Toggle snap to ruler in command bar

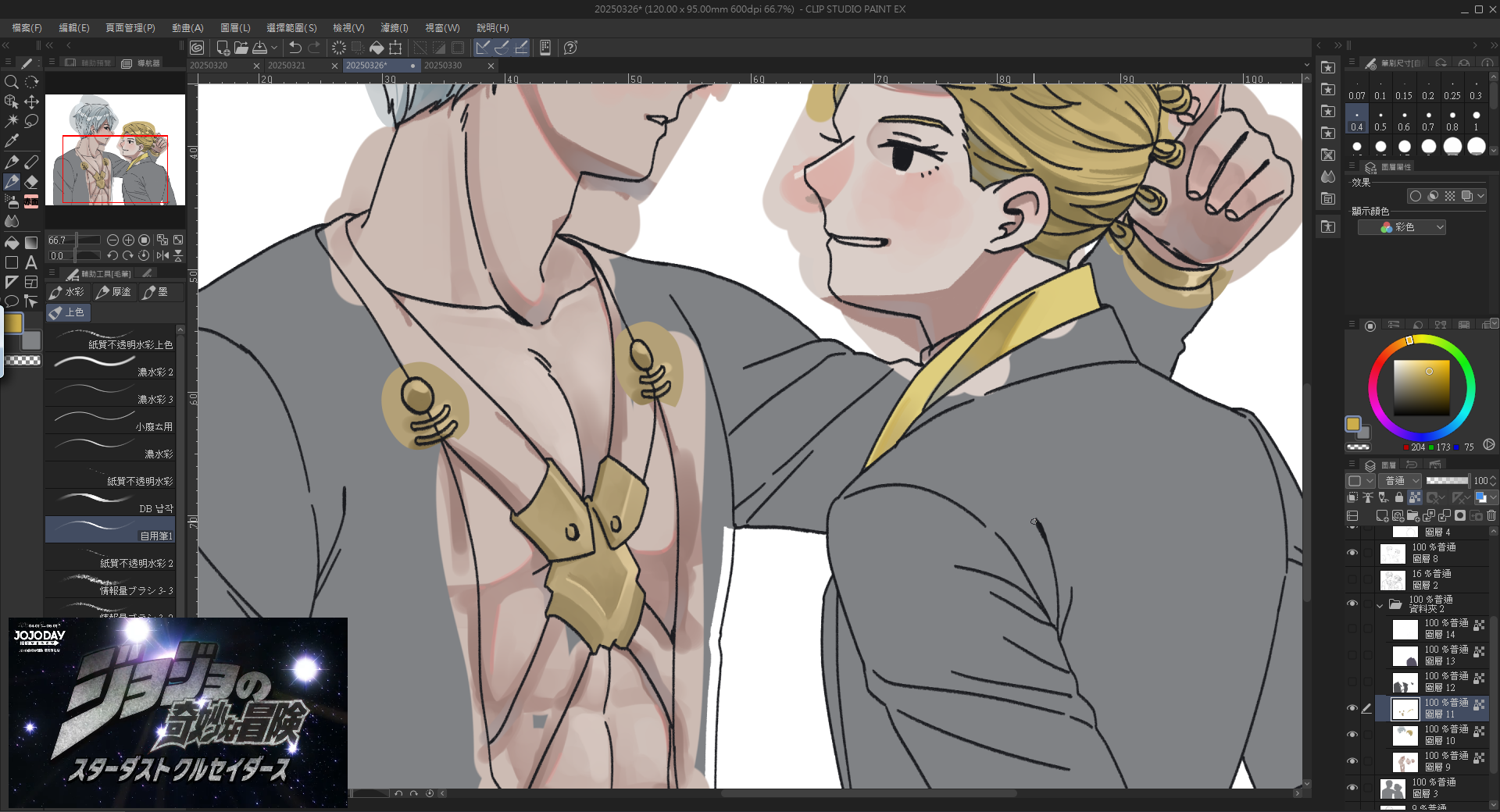click(x=483, y=48)
